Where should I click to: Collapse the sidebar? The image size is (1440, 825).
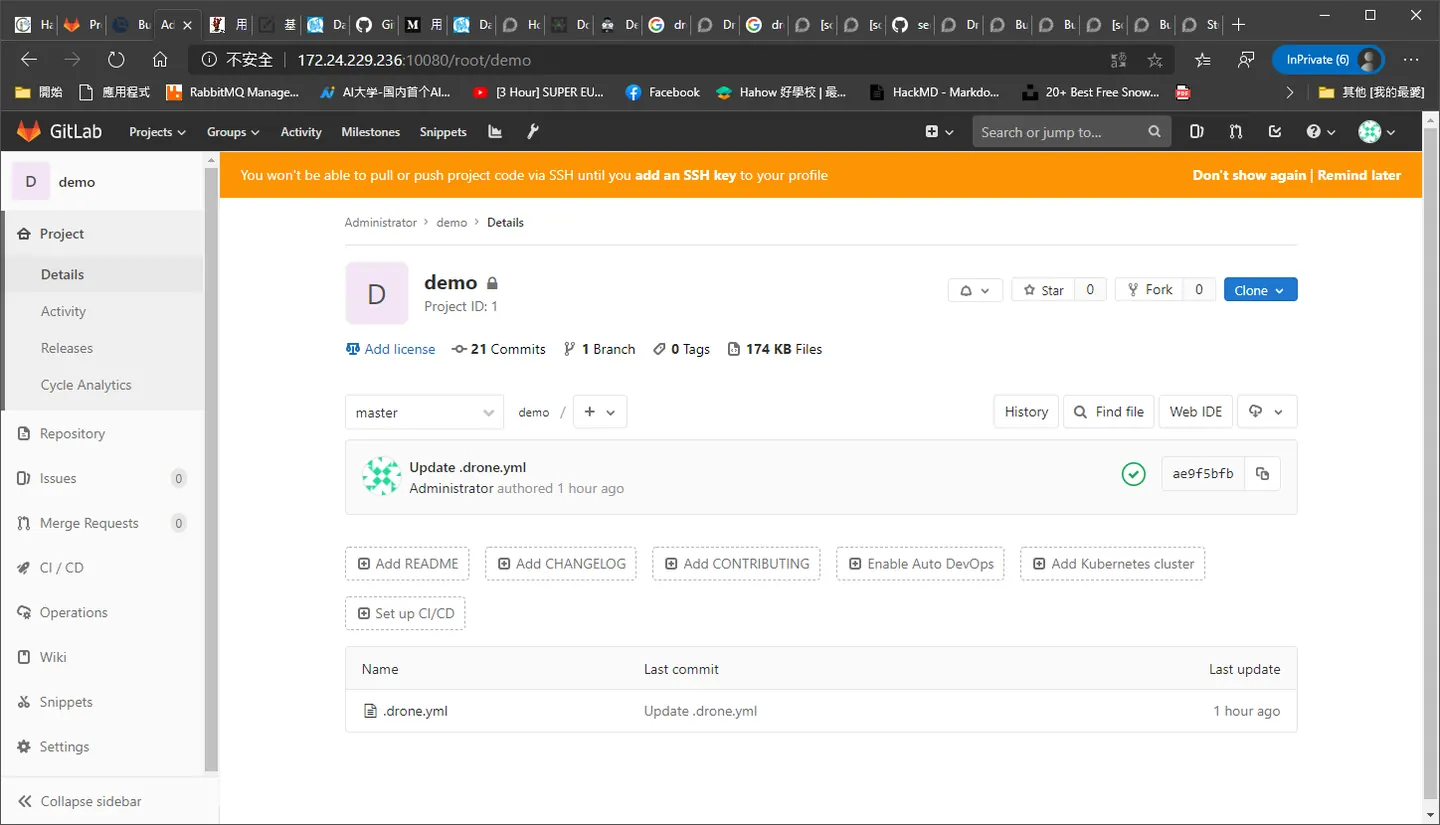[x=79, y=801]
